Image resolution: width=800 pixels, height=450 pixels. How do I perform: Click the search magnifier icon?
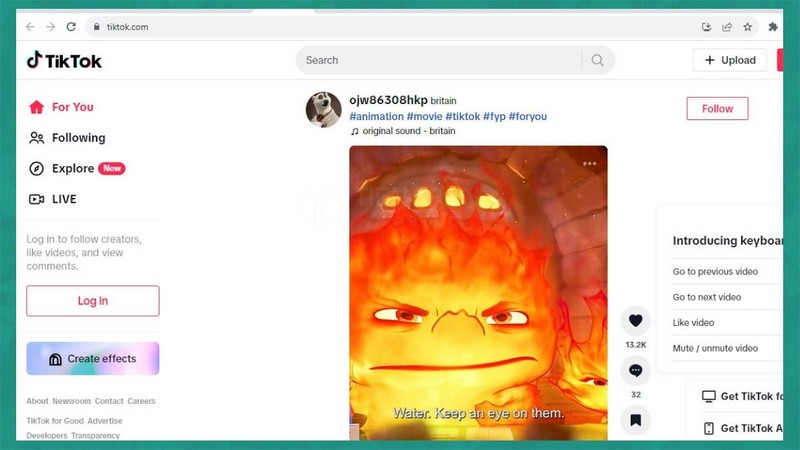tap(597, 60)
